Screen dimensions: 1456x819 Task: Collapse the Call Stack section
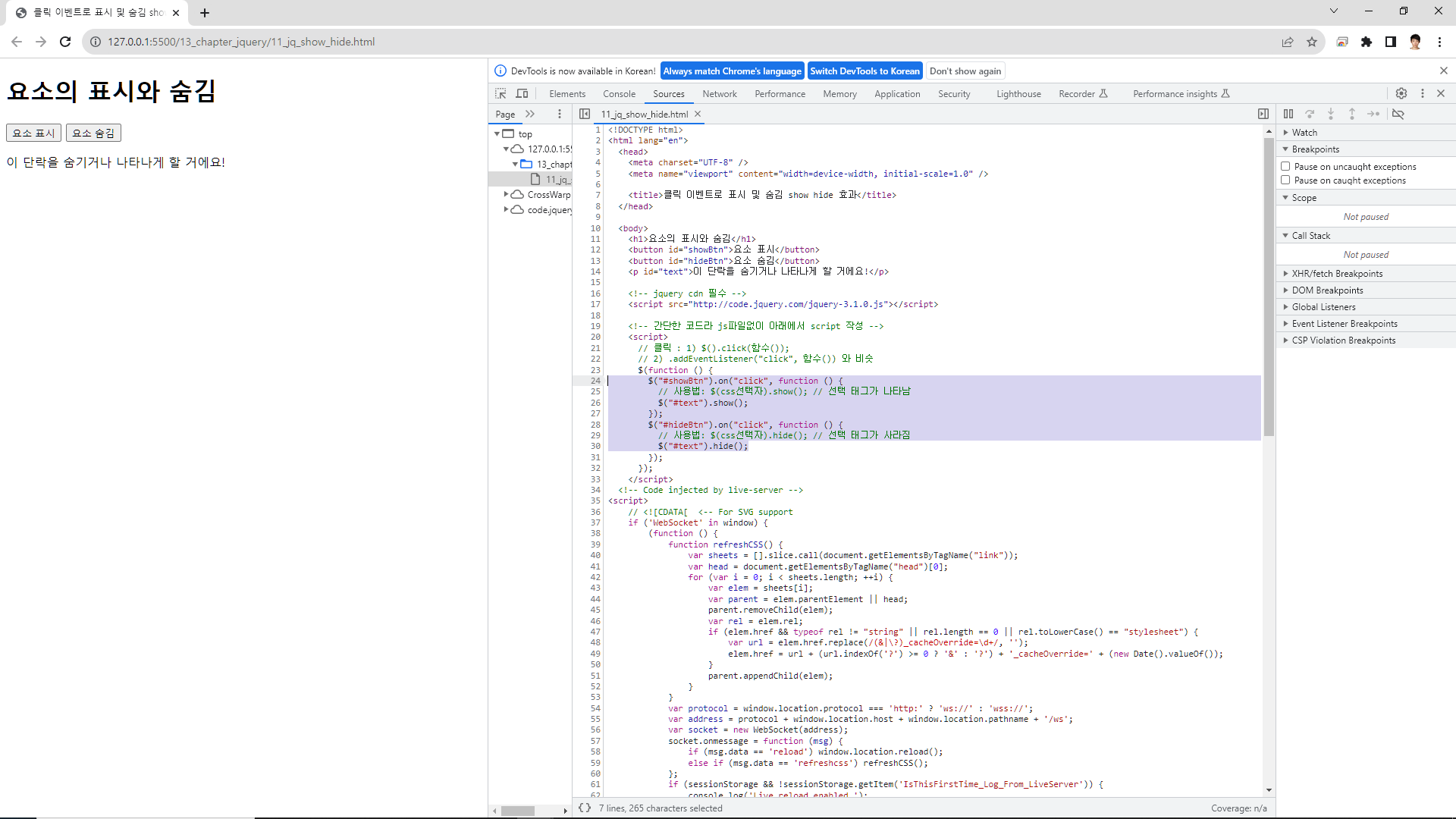point(1310,235)
